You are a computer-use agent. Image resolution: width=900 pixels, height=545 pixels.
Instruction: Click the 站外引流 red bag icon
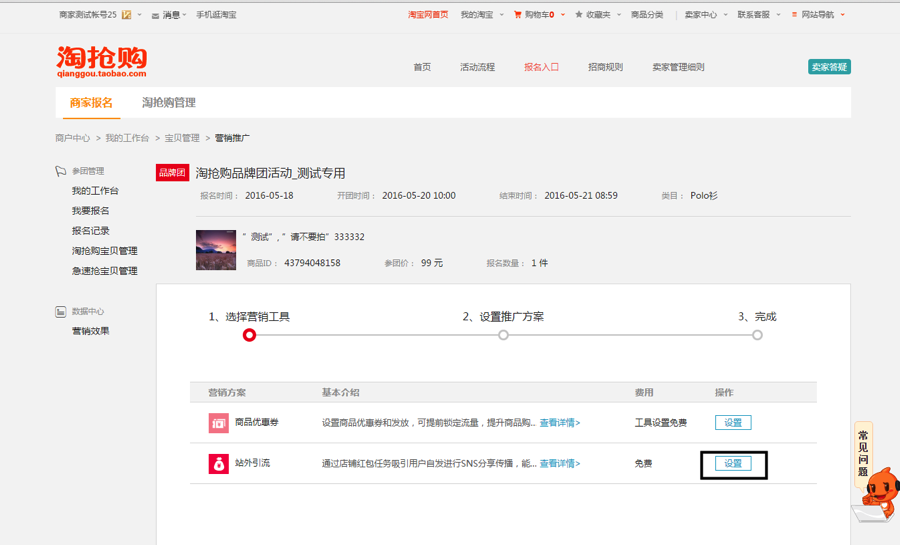tap(218, 464)
